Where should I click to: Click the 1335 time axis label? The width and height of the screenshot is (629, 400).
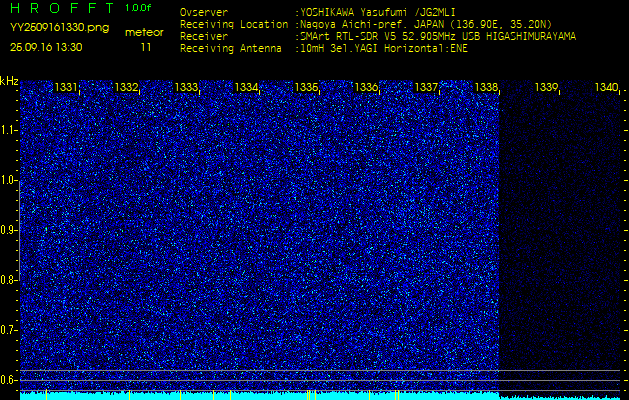(306, 87)
